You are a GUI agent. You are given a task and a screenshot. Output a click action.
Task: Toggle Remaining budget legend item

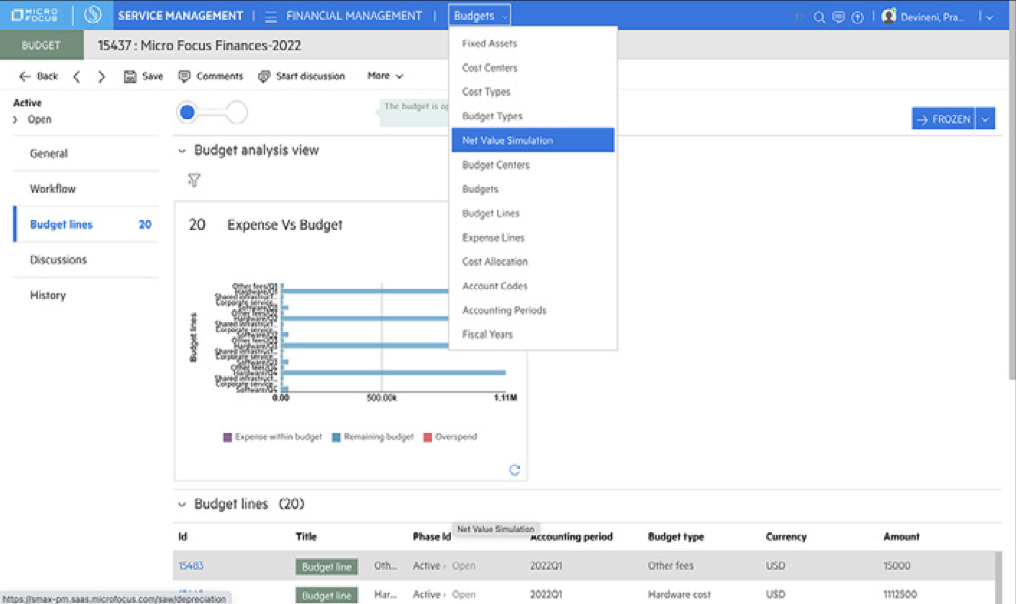[x=373, y=437]
